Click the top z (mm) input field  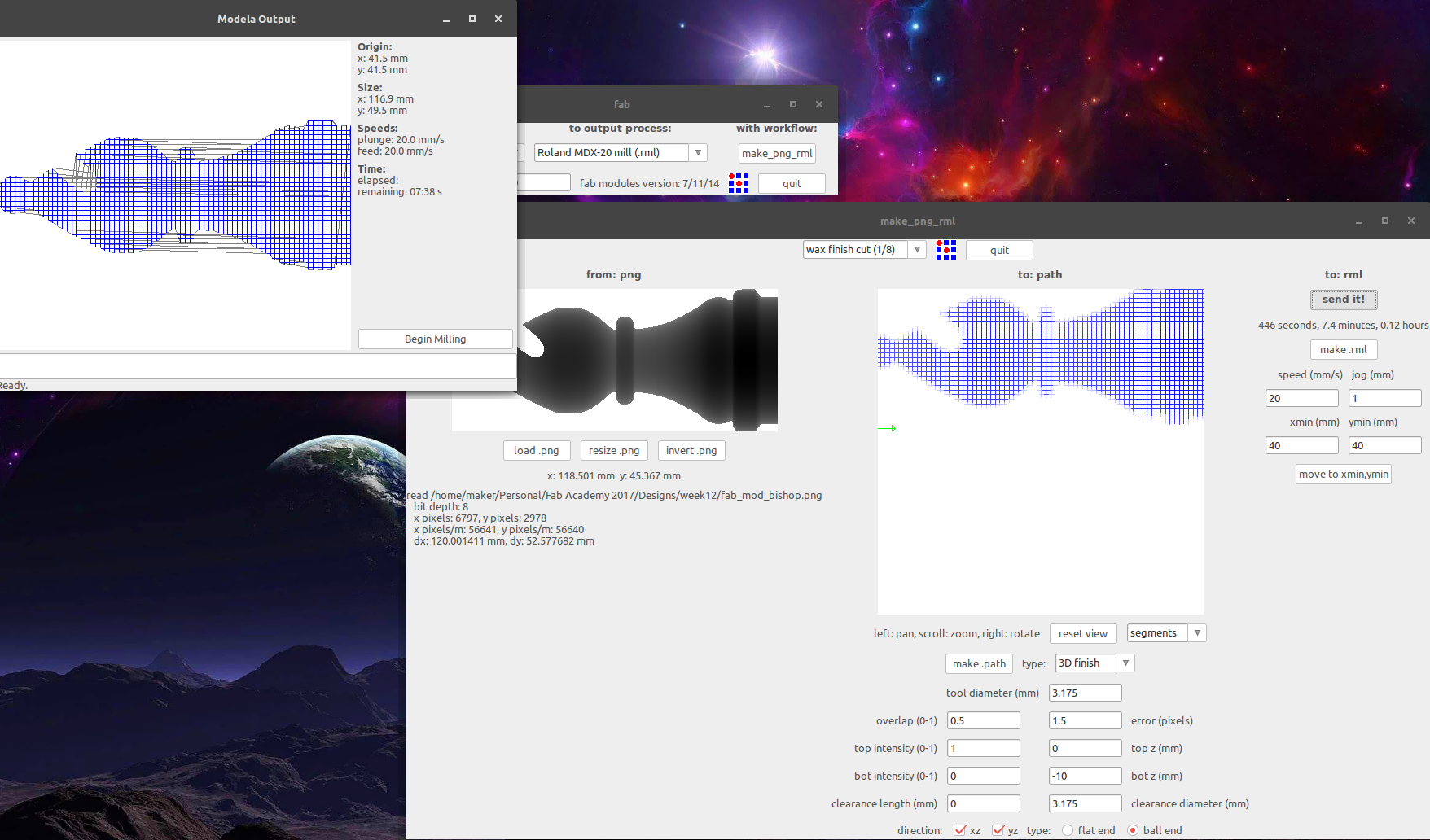[x=1086, y=748]
